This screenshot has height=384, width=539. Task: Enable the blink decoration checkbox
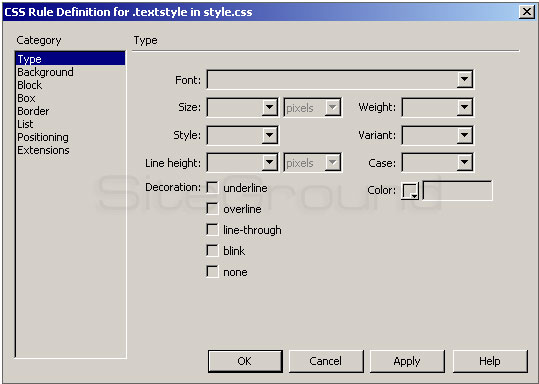[x=212, y=251]
